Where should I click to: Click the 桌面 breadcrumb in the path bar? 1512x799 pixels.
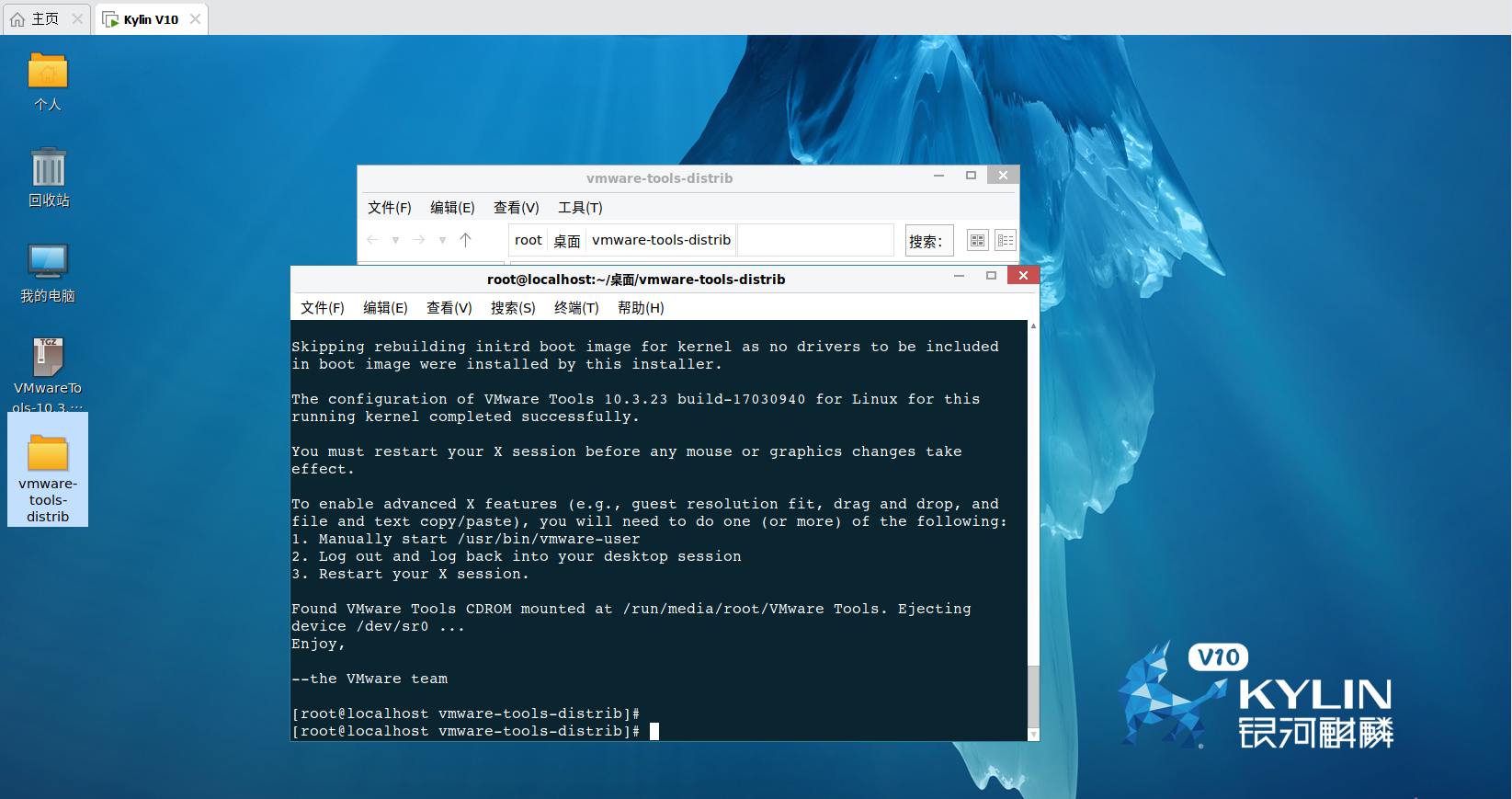[x=567, y=240]
